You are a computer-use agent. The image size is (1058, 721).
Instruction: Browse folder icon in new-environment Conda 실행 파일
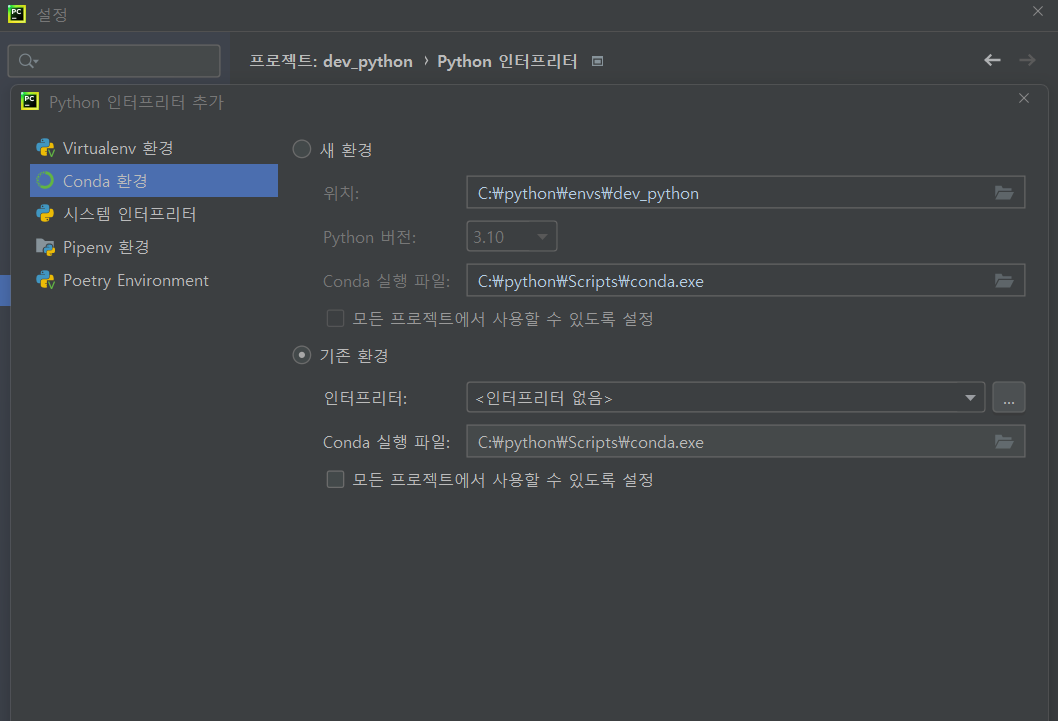[x=1004, y=281]
